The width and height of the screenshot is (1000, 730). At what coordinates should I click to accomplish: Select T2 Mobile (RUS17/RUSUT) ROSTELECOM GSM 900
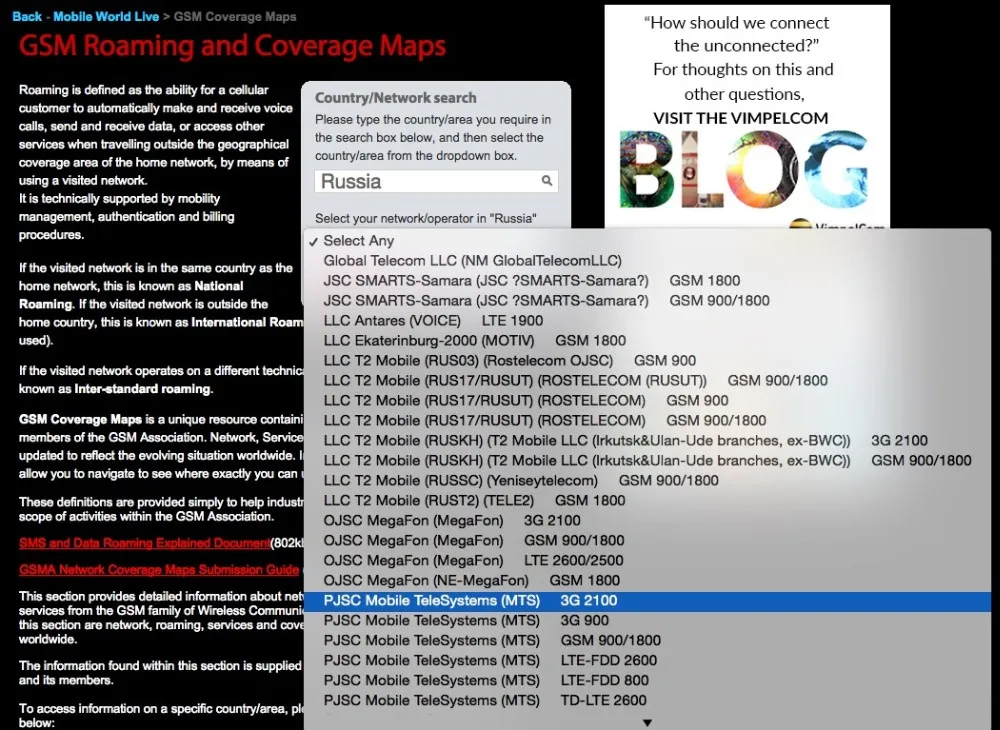click(x=647, y=400)
